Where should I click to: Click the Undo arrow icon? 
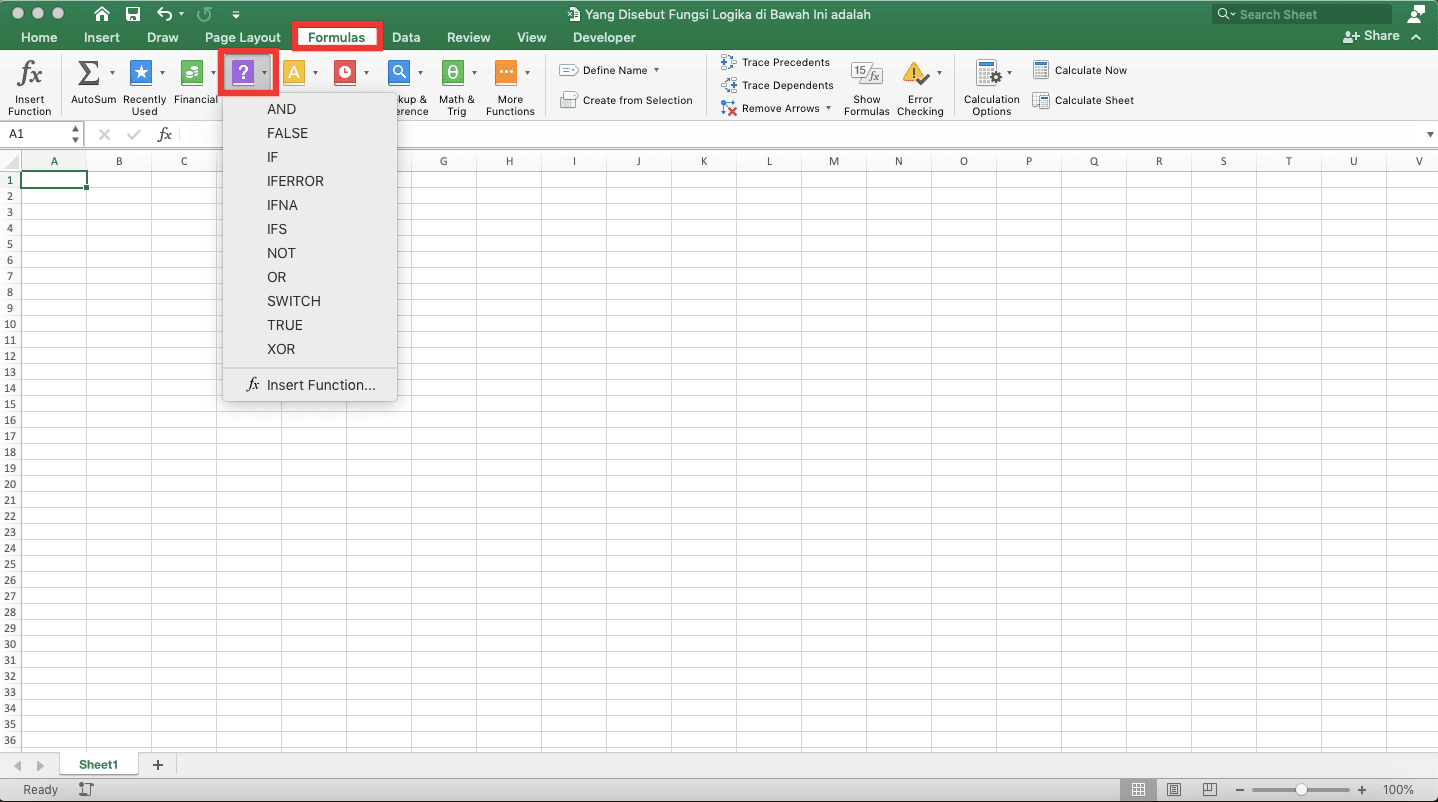tap(165, 15)
